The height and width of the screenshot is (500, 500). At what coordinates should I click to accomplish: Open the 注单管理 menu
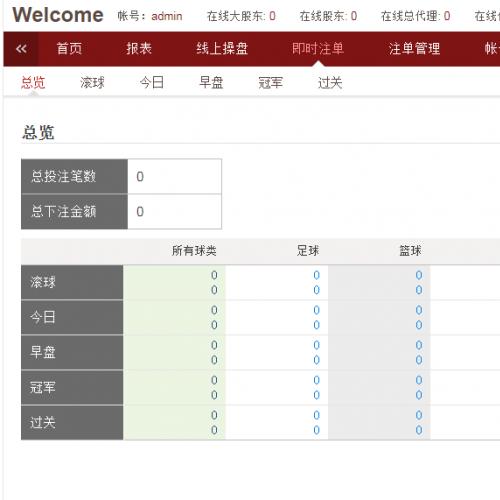click(414, 49)
